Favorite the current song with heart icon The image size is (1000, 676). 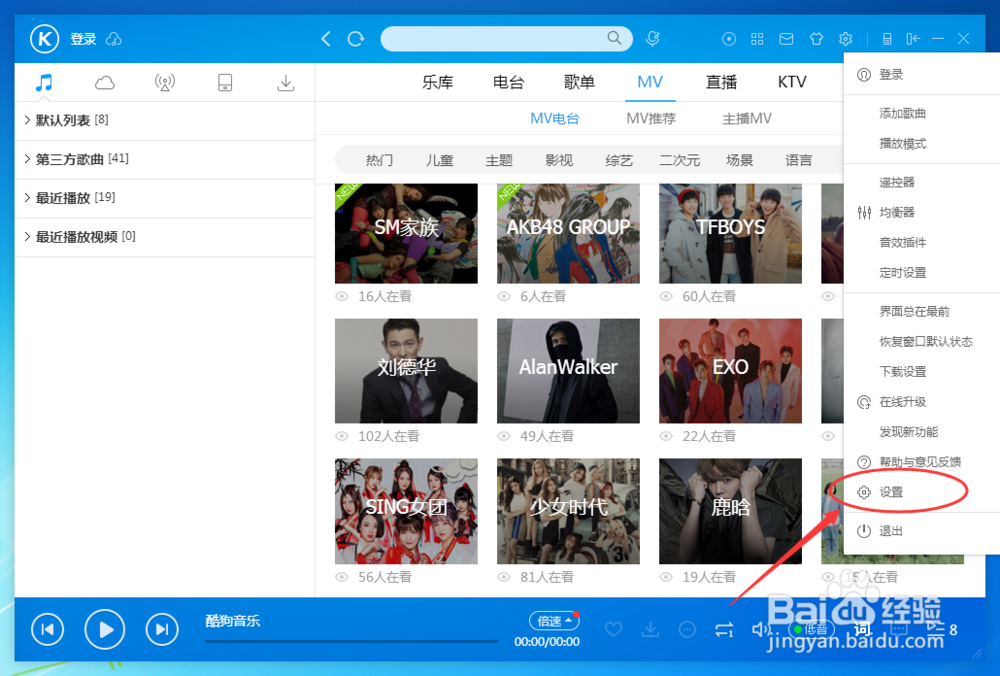click(613, 629)
